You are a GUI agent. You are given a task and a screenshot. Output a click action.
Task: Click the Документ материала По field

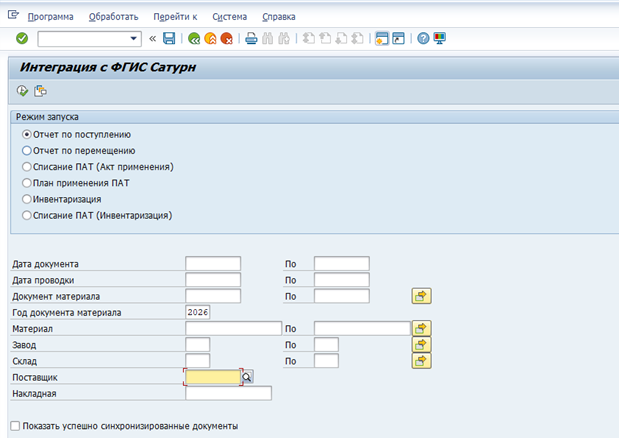coord(341,296)
